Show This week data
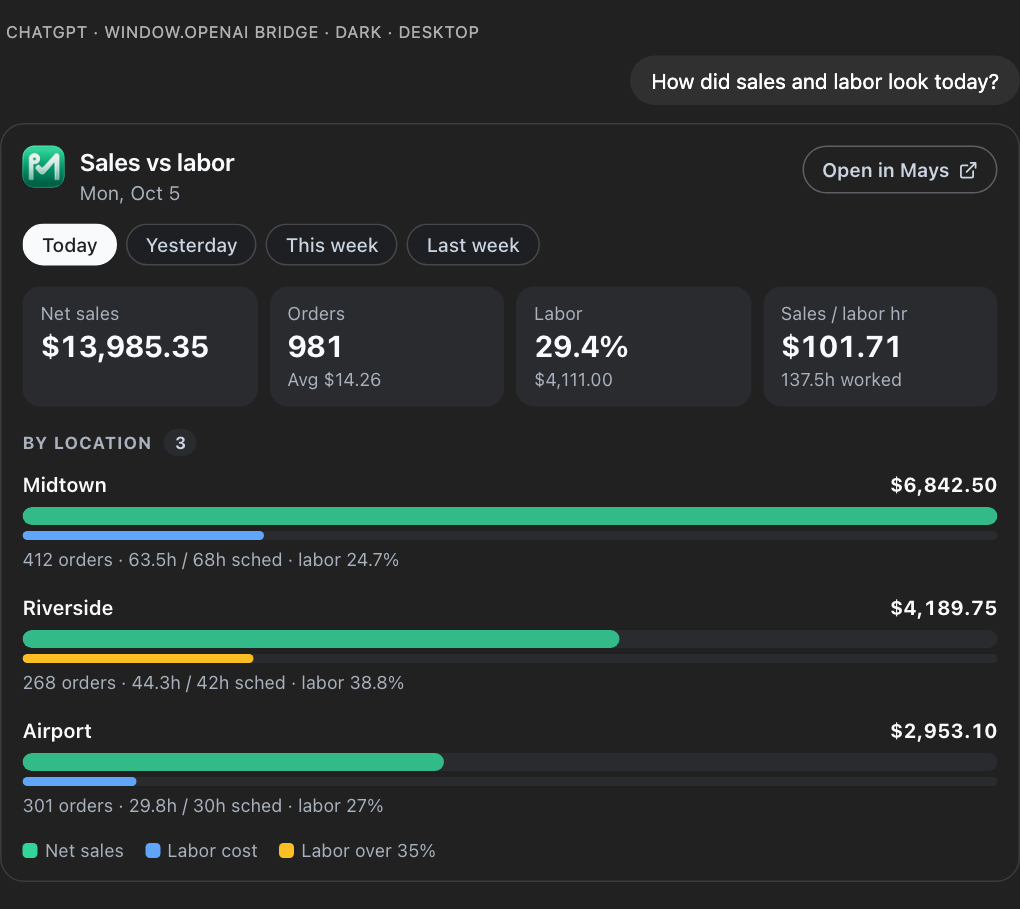The width and height of the screenshot is (1020, 909). coord(332,245)
